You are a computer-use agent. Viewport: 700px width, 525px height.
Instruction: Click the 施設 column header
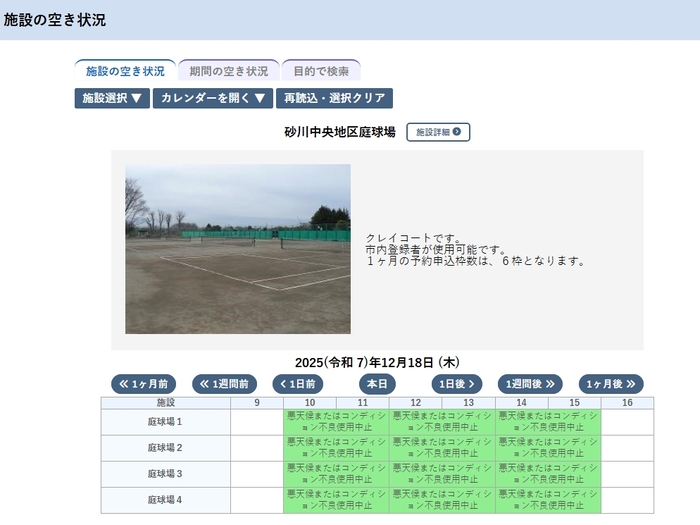166,403
